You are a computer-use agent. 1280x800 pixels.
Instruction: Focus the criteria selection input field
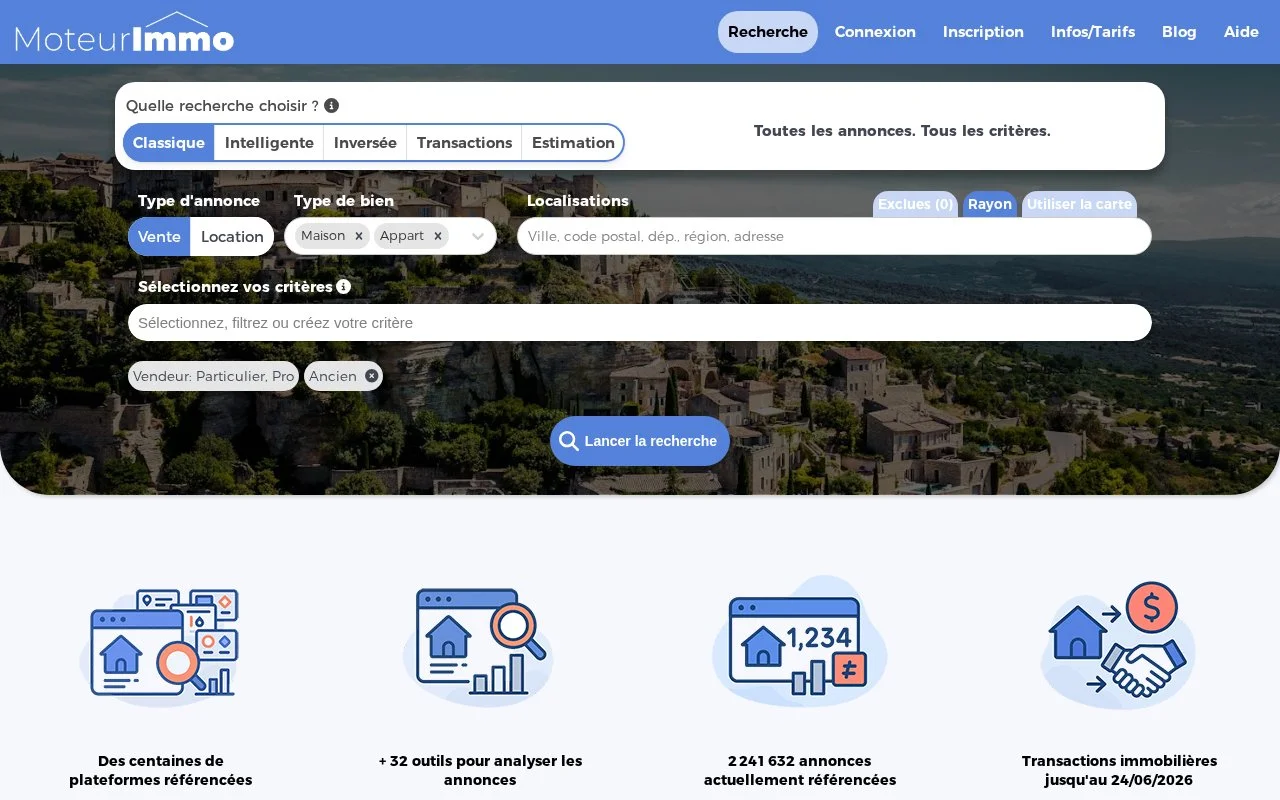(640, 323)
